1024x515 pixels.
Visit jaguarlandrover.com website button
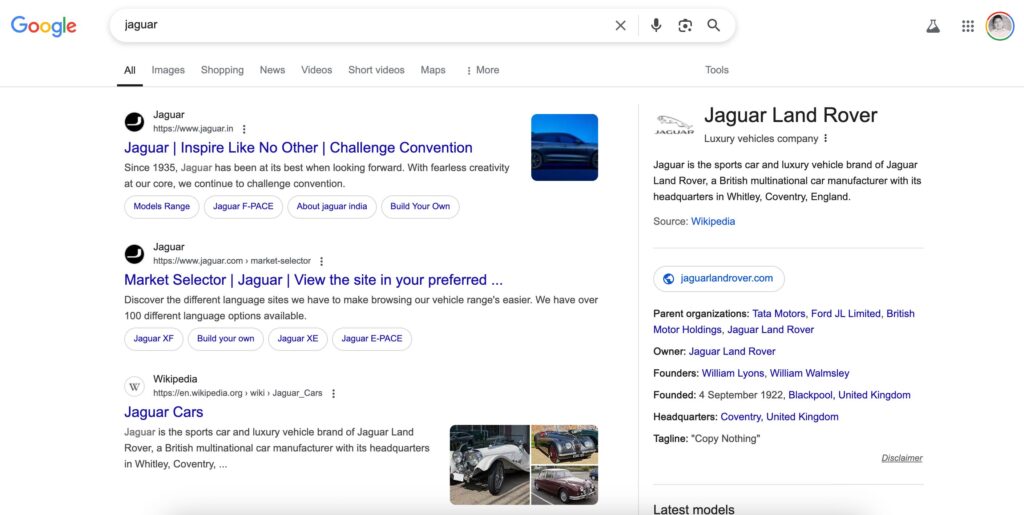coord(719,279)
